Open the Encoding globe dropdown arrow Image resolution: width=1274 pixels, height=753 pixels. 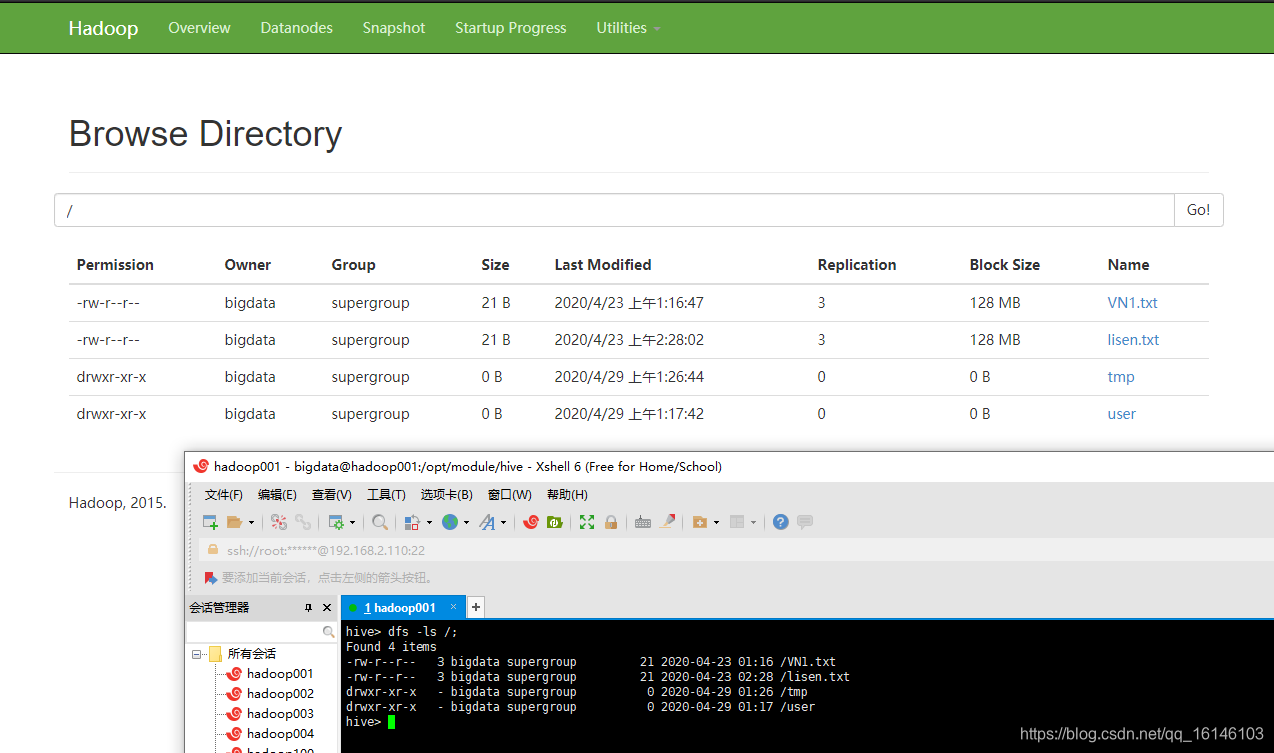[467, 523]
